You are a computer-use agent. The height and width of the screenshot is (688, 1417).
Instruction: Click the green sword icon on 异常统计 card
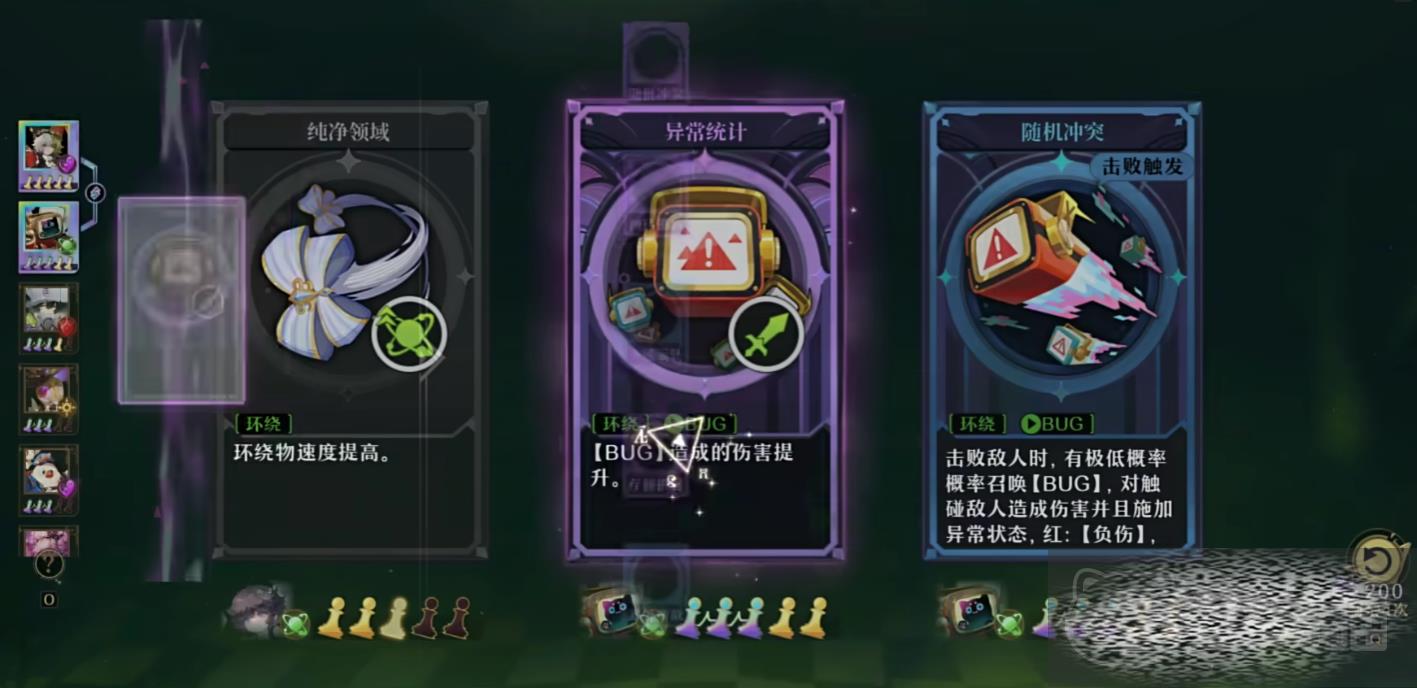(767, 335)
